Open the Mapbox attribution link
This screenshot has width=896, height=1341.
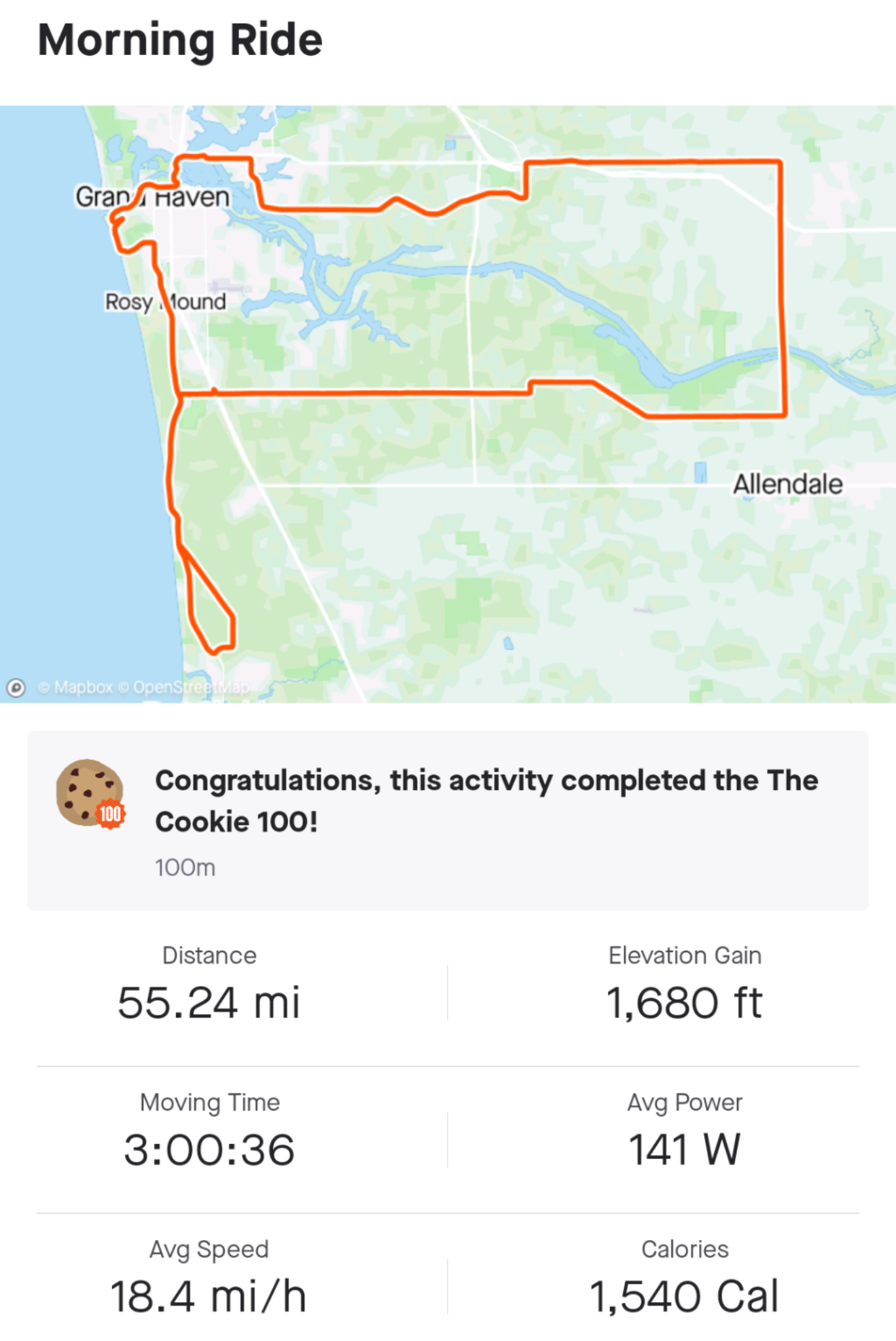[75, 688]
